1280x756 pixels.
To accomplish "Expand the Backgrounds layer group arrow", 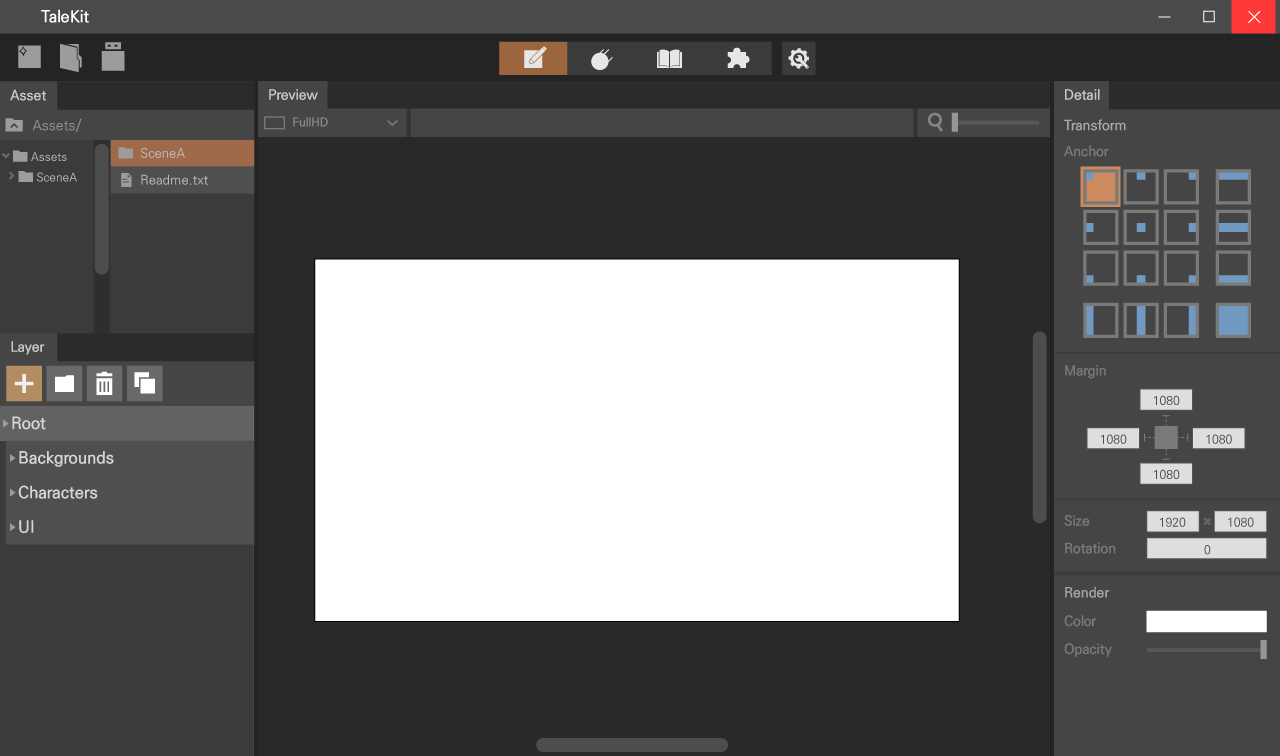I will (x=12, y=458).
